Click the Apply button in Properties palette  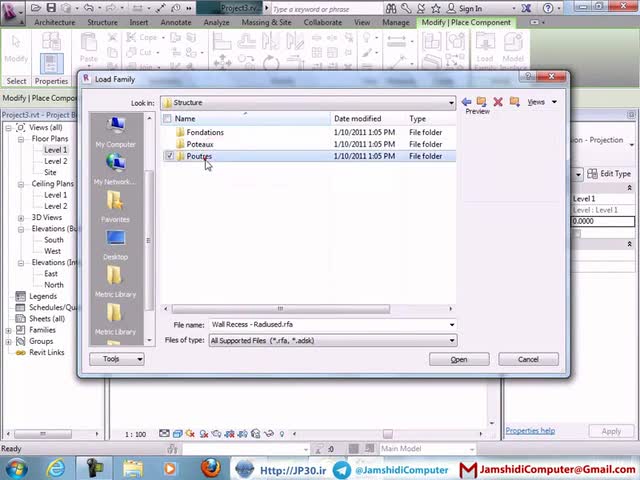pyautogui.click(x=611, y=431)
